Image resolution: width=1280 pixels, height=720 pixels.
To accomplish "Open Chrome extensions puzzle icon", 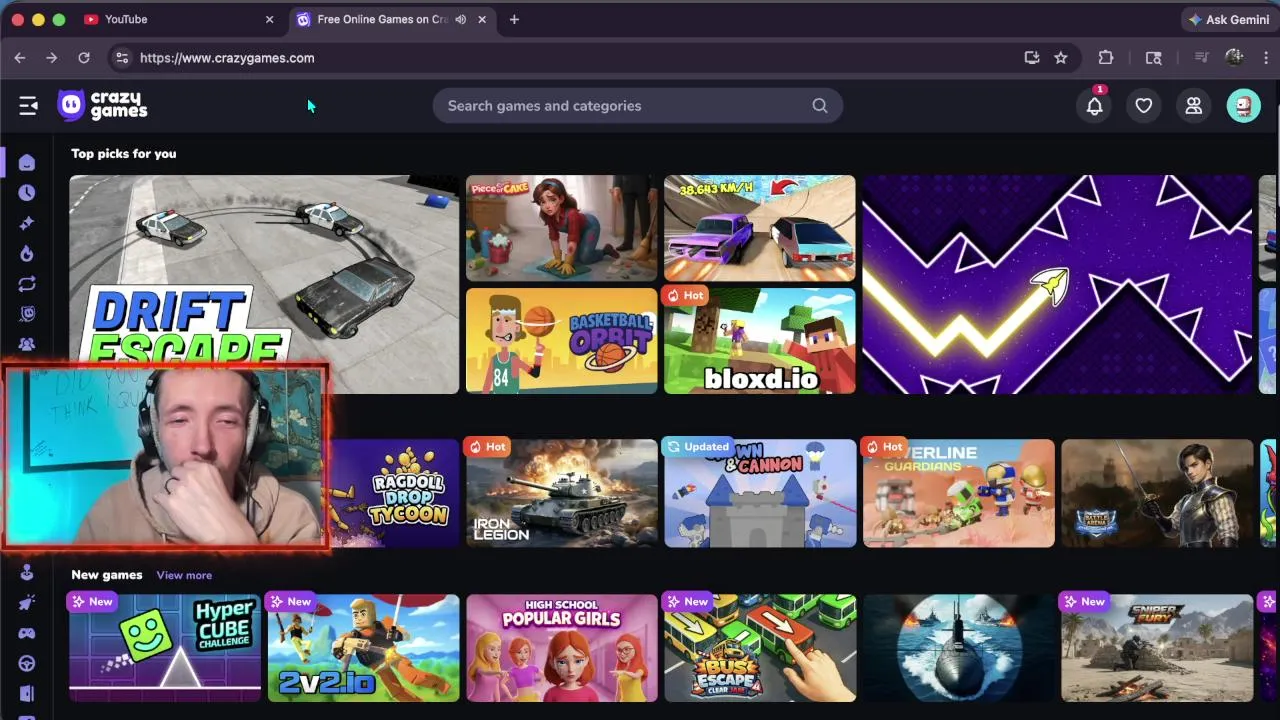I will click(x=1106, y=58).
